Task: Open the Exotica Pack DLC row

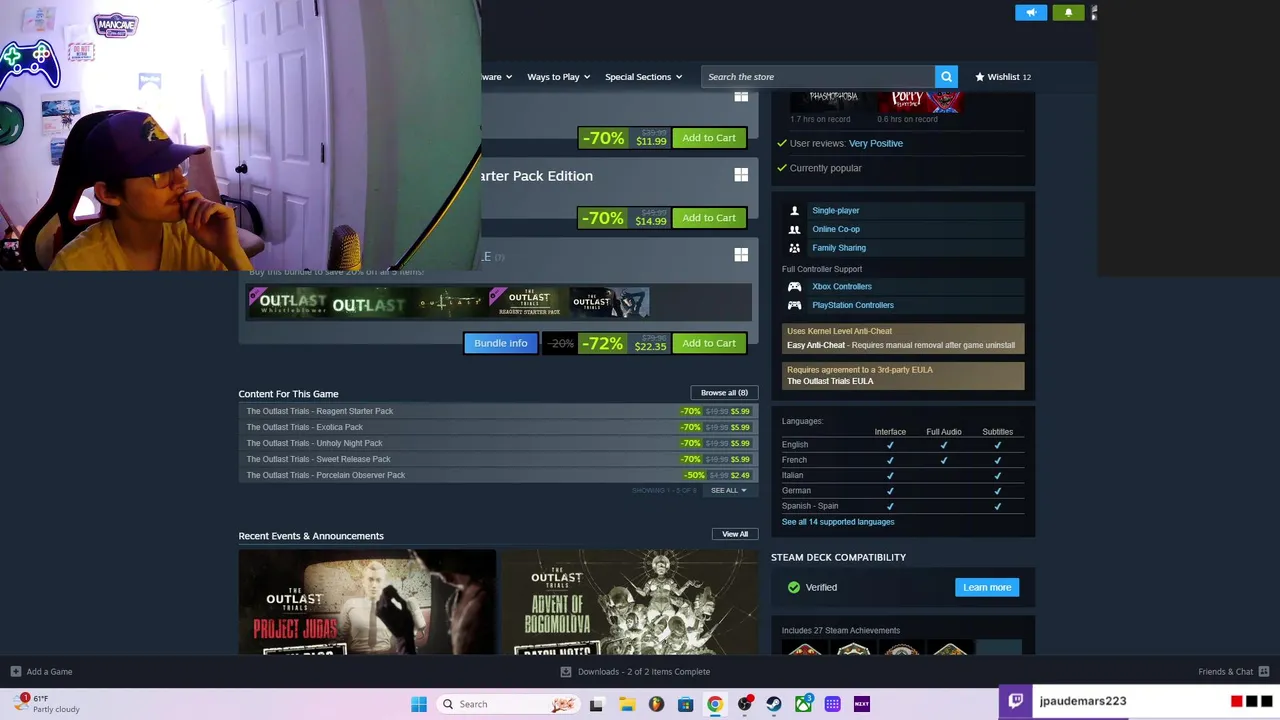Action: pos(497,427)
